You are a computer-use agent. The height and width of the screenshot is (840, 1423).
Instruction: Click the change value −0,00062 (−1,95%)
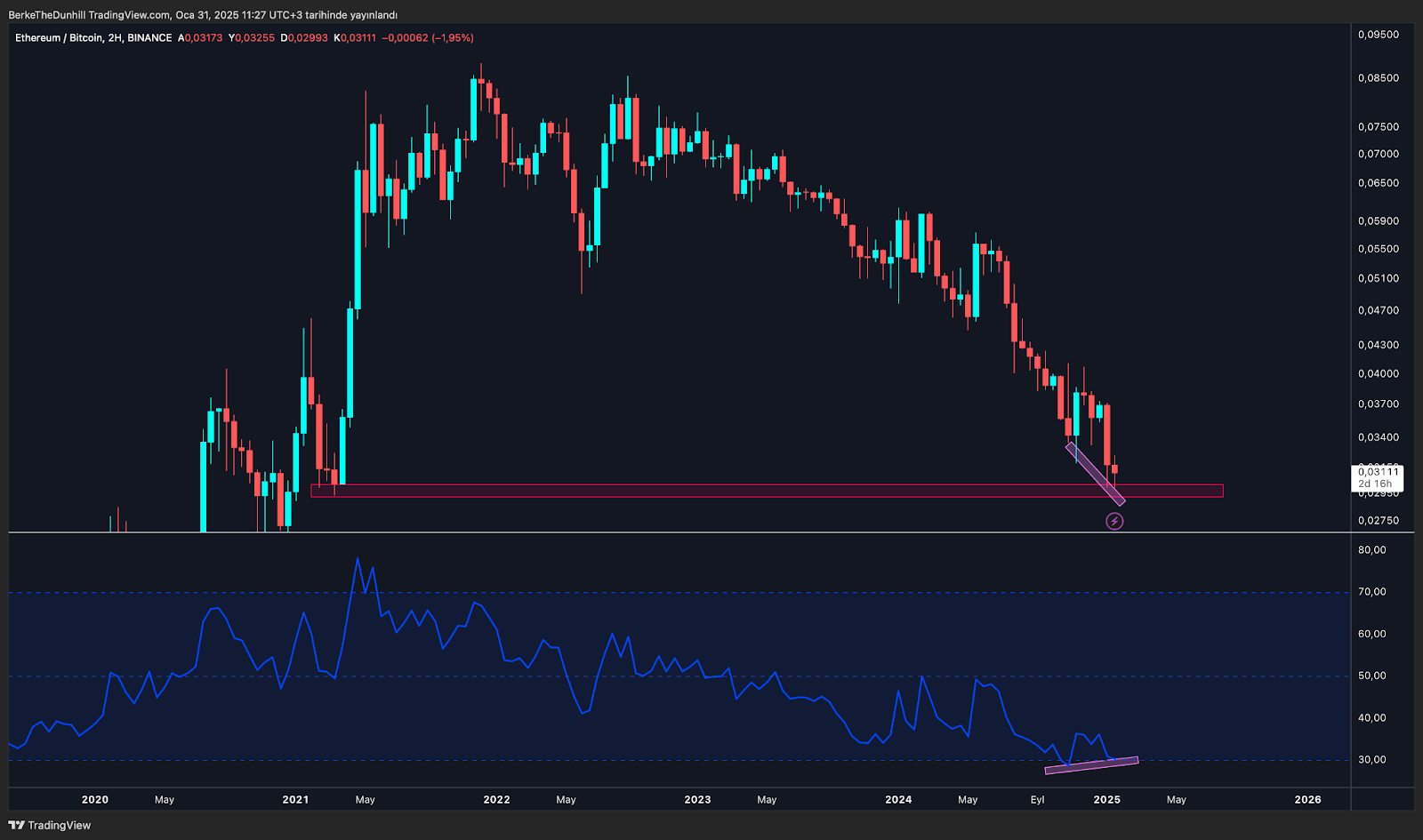click(x=428, y=38)
